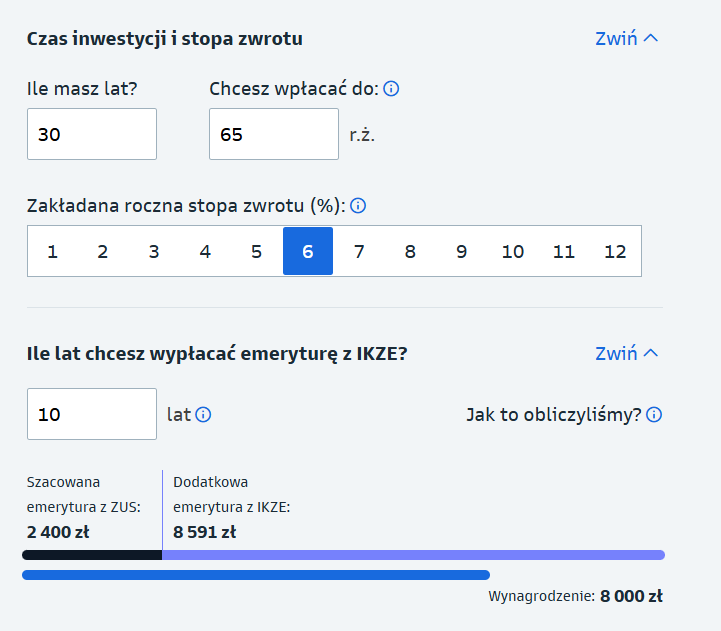Click info icon after "Jak to obliczyliśmy?"

click(x=654, y=414)
